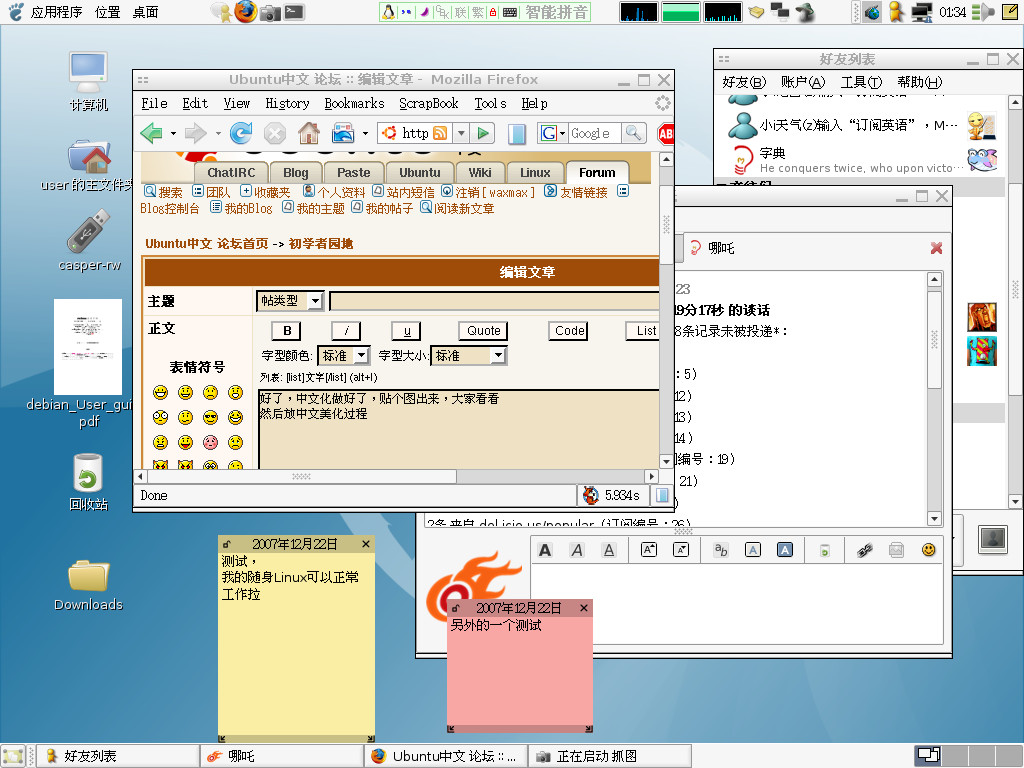Open the ScrapBook capture dropdown arrow
The width and height of the screenshot is (1024, 768).
point(365,134)
